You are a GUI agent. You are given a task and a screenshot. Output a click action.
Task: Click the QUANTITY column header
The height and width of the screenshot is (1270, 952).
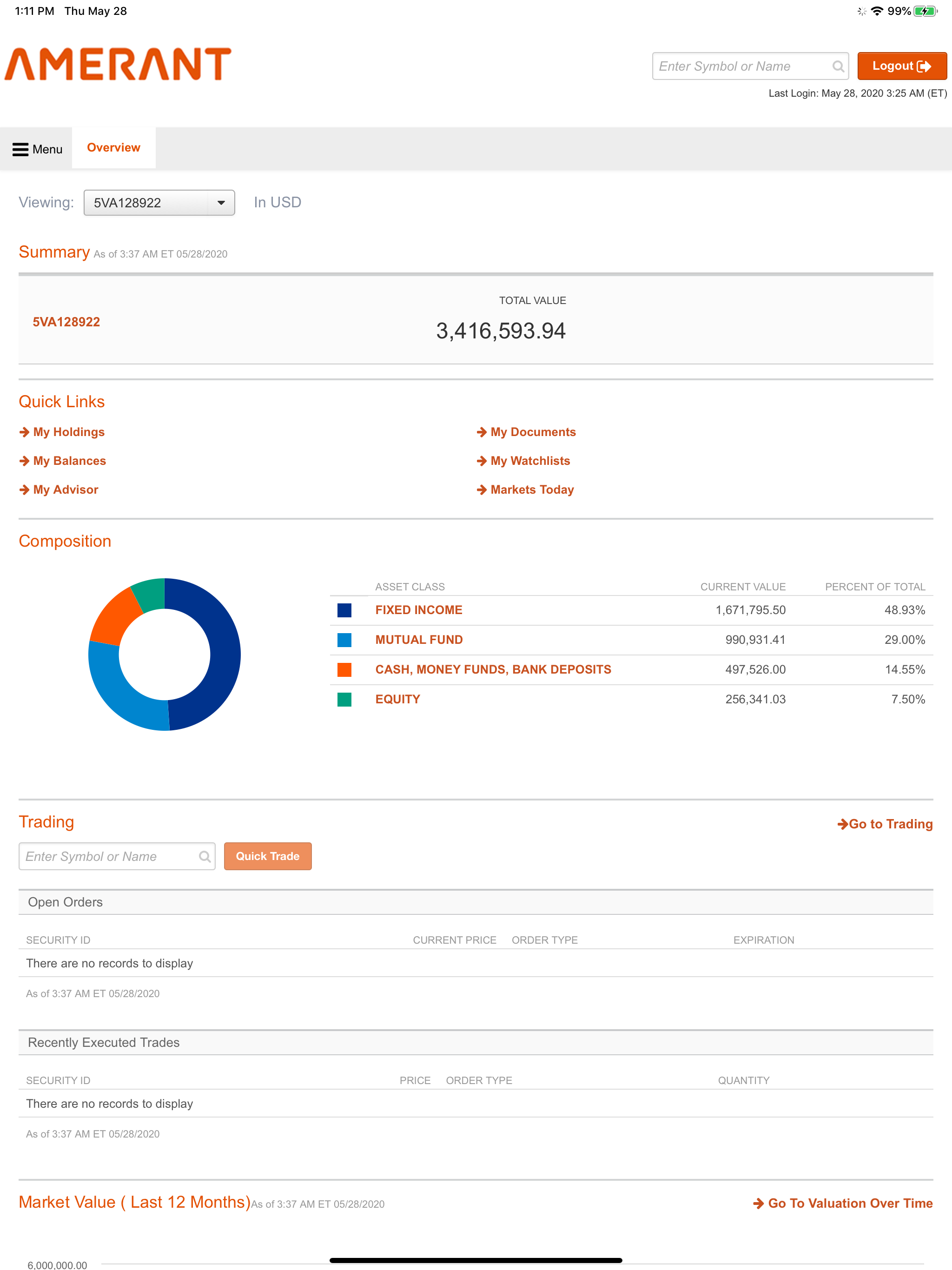[744, 1080]
